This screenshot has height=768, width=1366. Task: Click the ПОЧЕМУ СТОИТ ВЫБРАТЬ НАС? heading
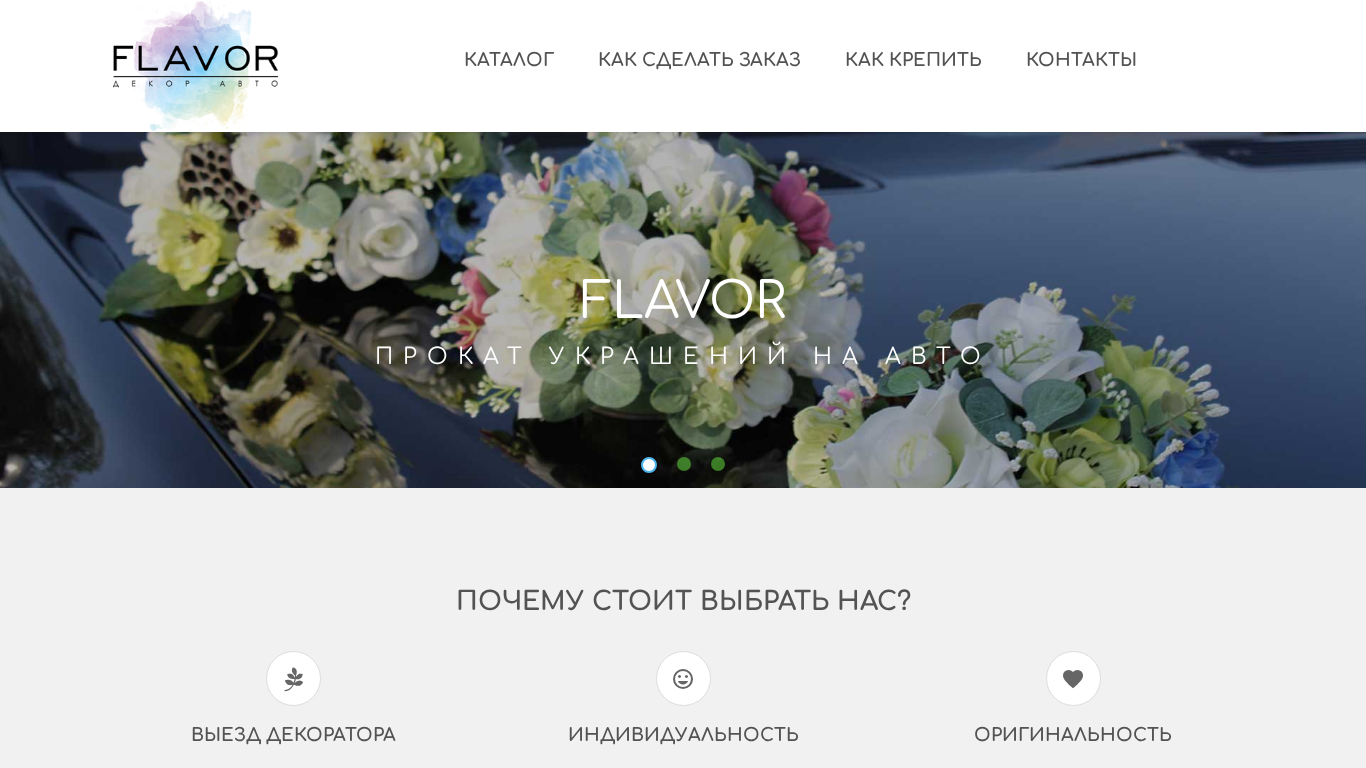click(x=683, y=601)
